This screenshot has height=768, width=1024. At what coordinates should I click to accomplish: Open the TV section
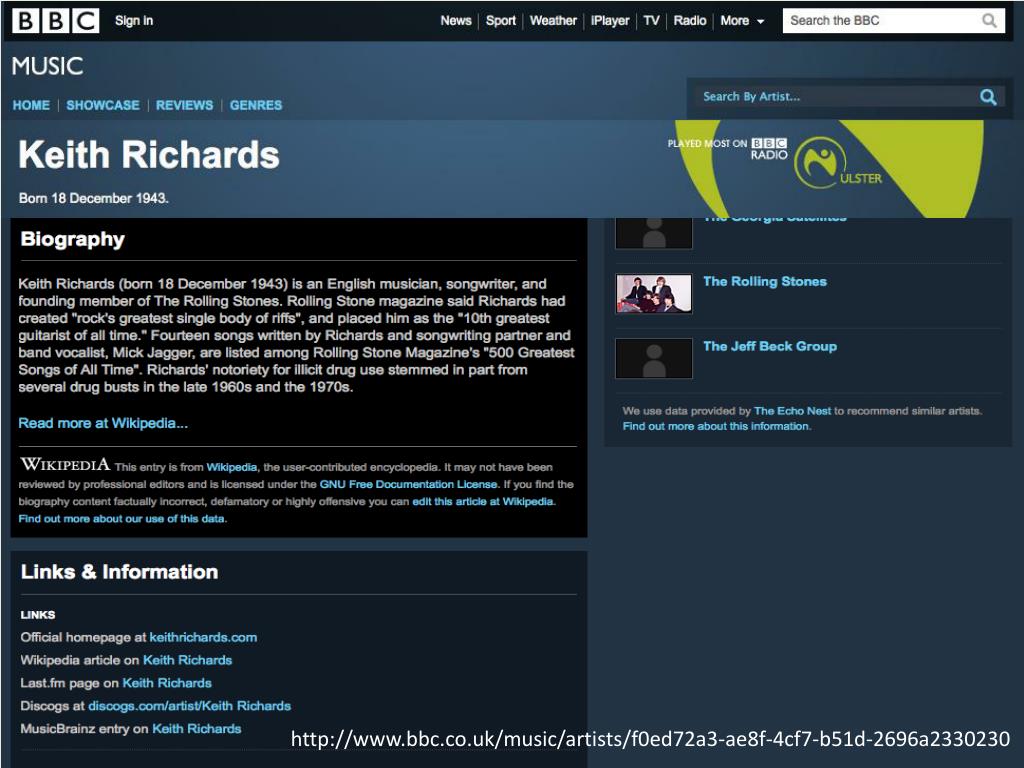point(651,21)
